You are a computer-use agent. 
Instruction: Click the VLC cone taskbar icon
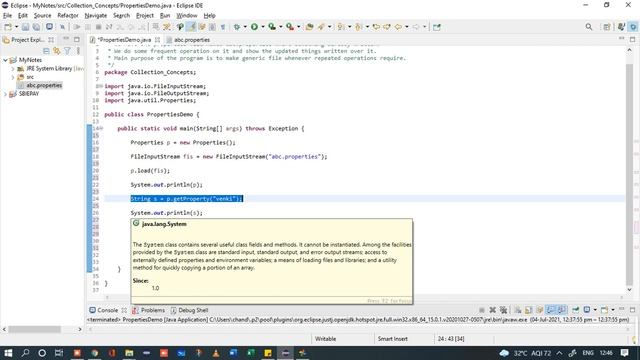216,353
